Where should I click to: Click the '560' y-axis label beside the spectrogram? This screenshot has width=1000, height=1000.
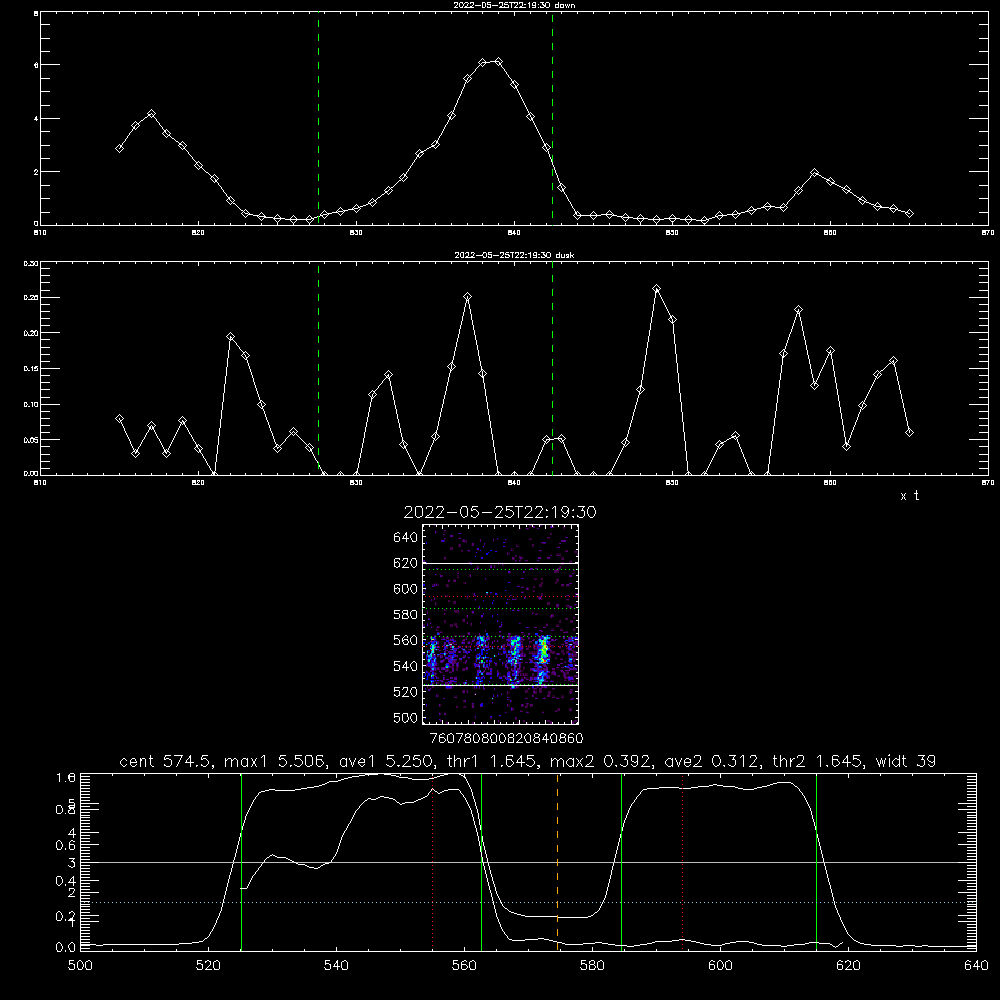point(406,641)
